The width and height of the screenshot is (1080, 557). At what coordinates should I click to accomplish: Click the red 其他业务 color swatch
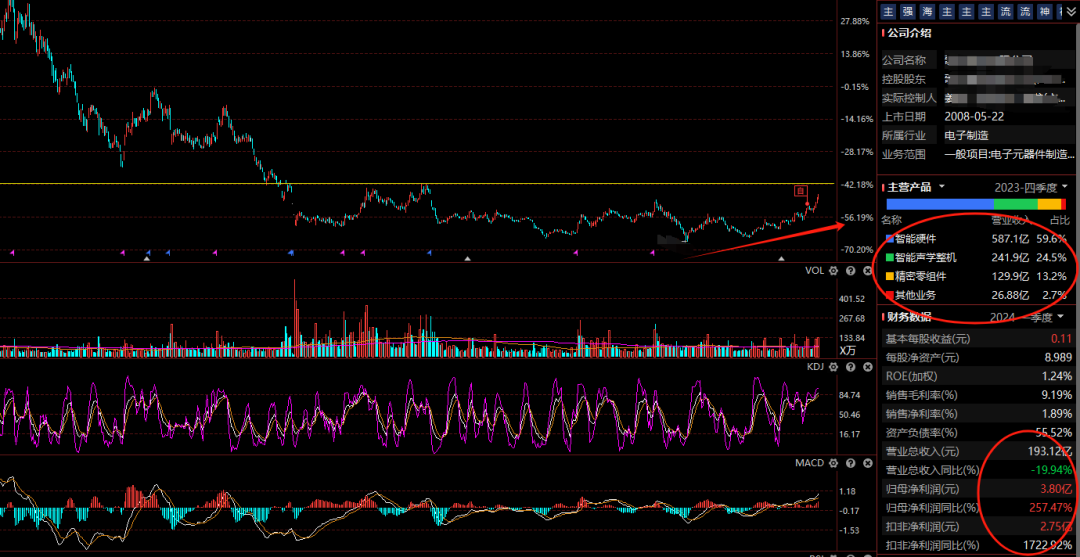click(889, 295)
